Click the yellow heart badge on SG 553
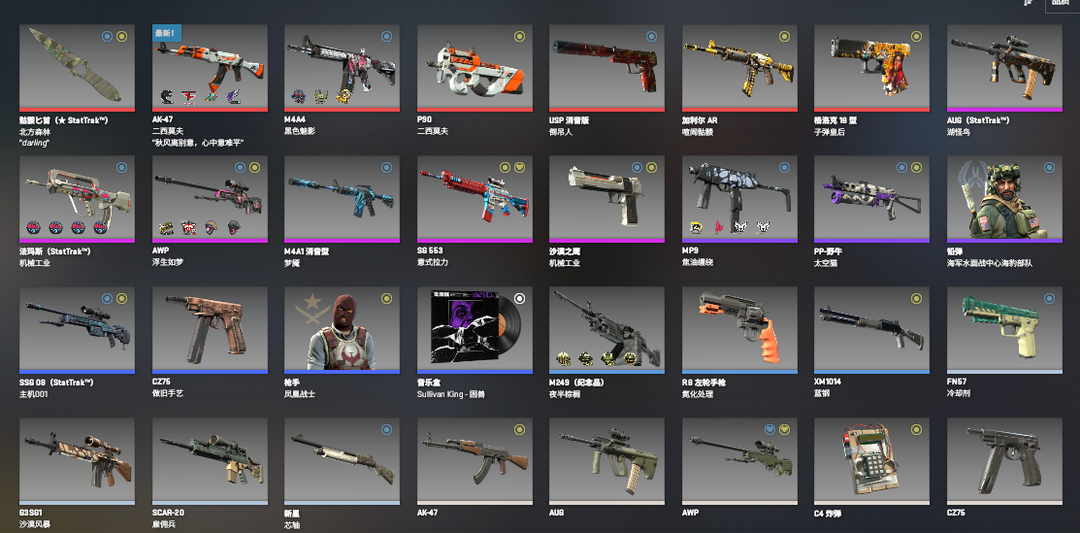Screen dimensions: 1080x533 click(519, 167)
